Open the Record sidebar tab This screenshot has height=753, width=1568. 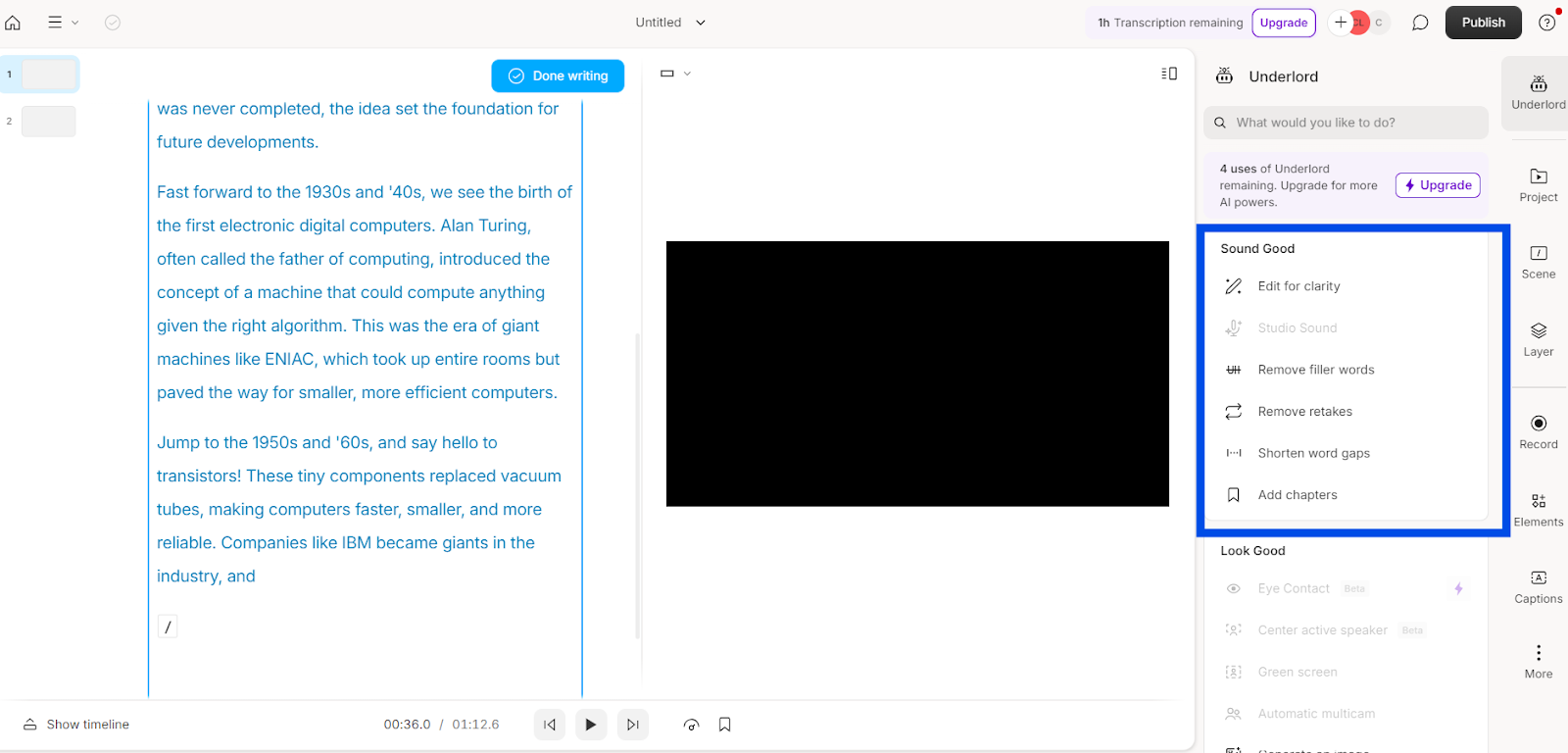pyautogui.click(x=1538, y=431)
